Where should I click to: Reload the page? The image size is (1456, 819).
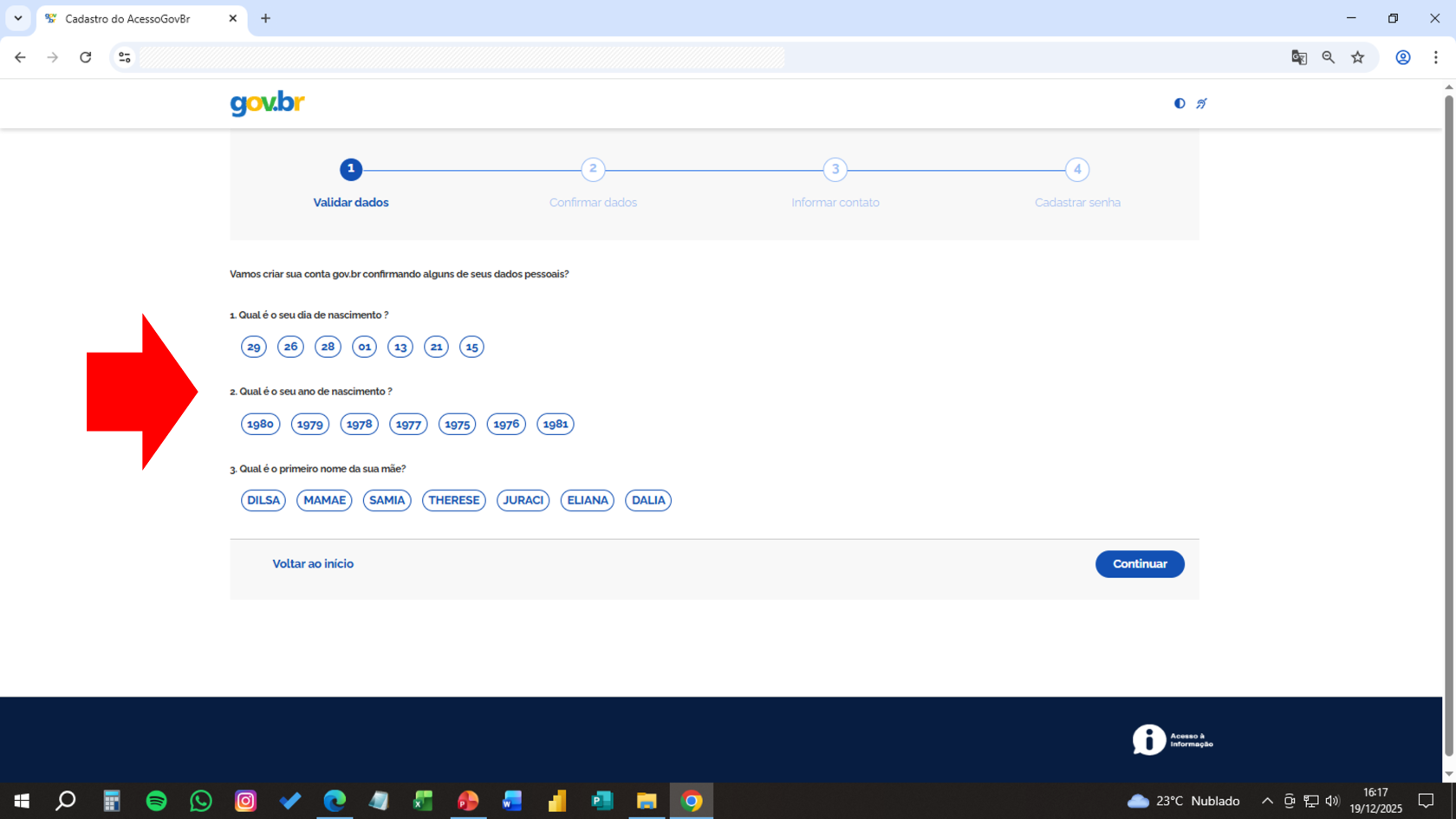coord(85,57)
